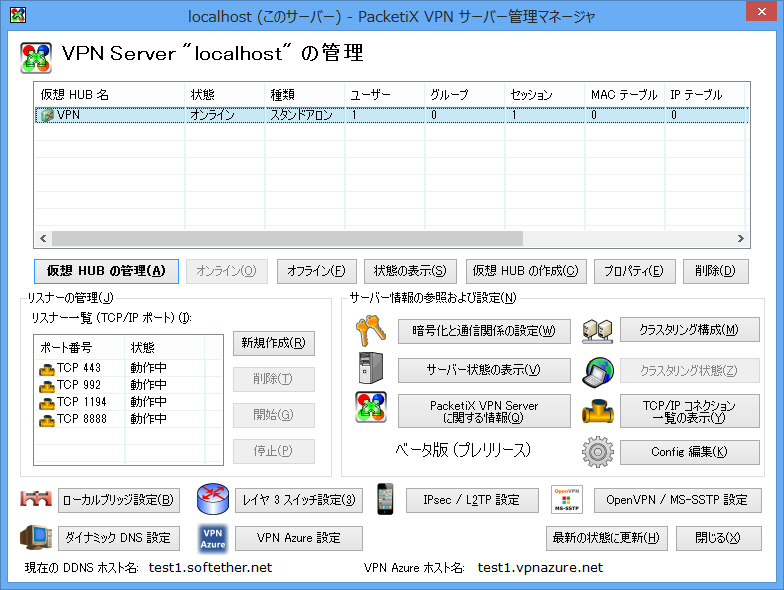Image resolution: width=784 pixels, height=590 pixels.
Task: Open ダイナミック DNS 設定 button
Action: pyautogui.click(x=119, y=538)
